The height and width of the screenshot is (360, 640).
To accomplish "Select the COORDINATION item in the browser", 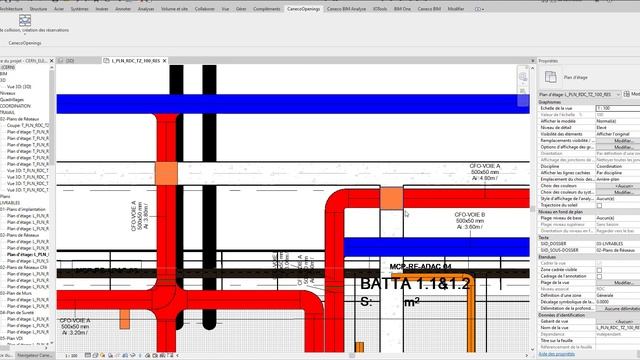I will (16, 106).
